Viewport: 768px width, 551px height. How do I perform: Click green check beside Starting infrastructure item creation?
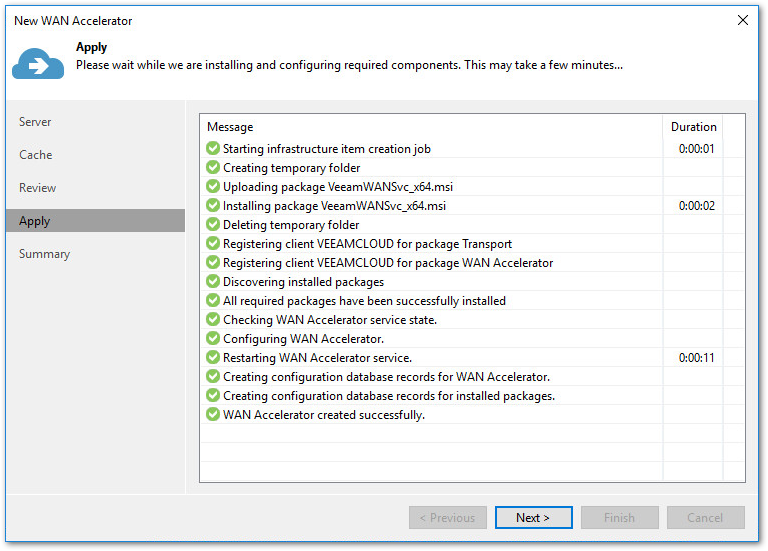(213, 149)
